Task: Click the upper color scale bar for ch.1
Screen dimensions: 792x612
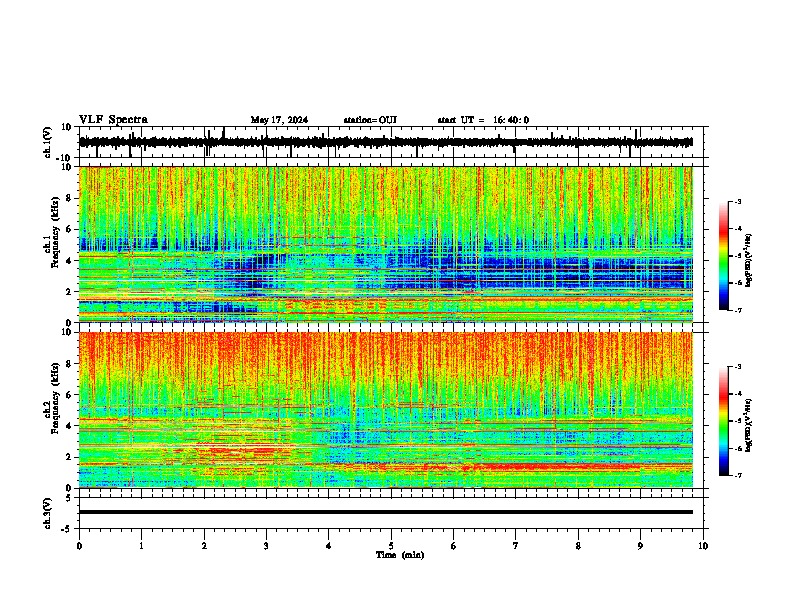Action: pyautogui.click(x=723, y=256)
